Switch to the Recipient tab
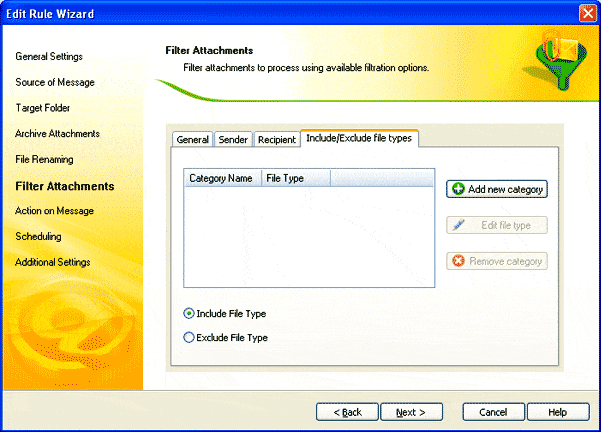Viewport: 601px width, 432px height. click(277, 140)
